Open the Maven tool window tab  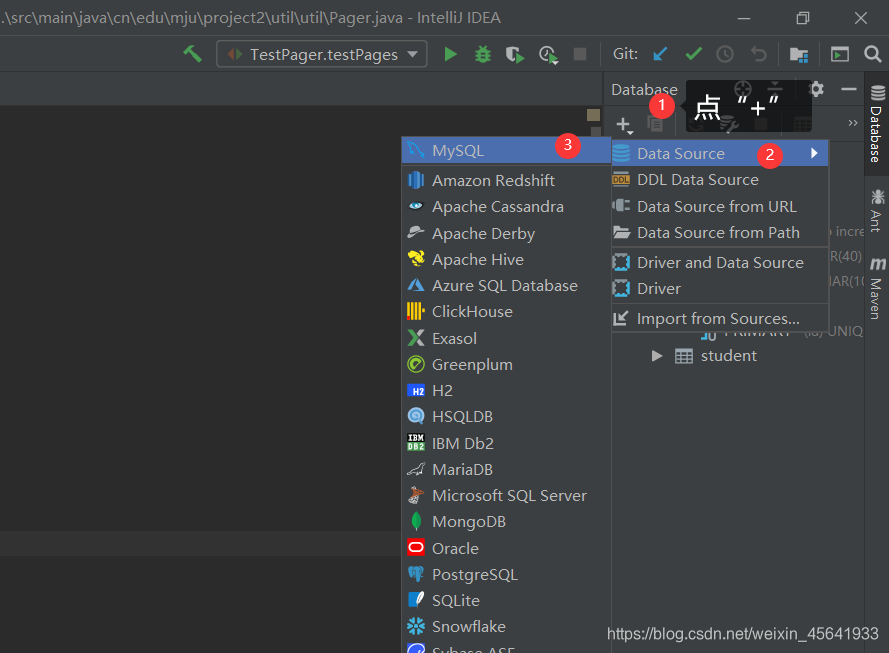tap(877, 288)
